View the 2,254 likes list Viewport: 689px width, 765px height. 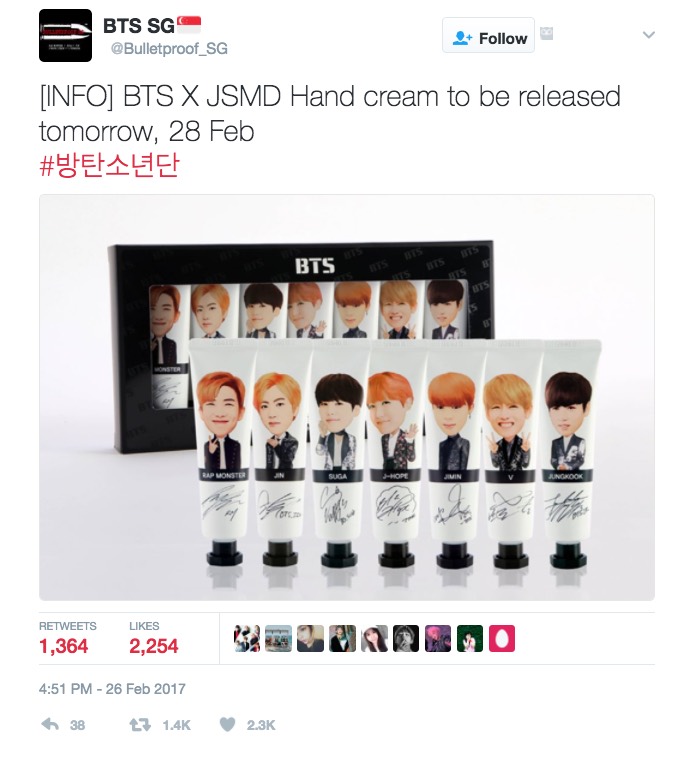pos(154,638)
